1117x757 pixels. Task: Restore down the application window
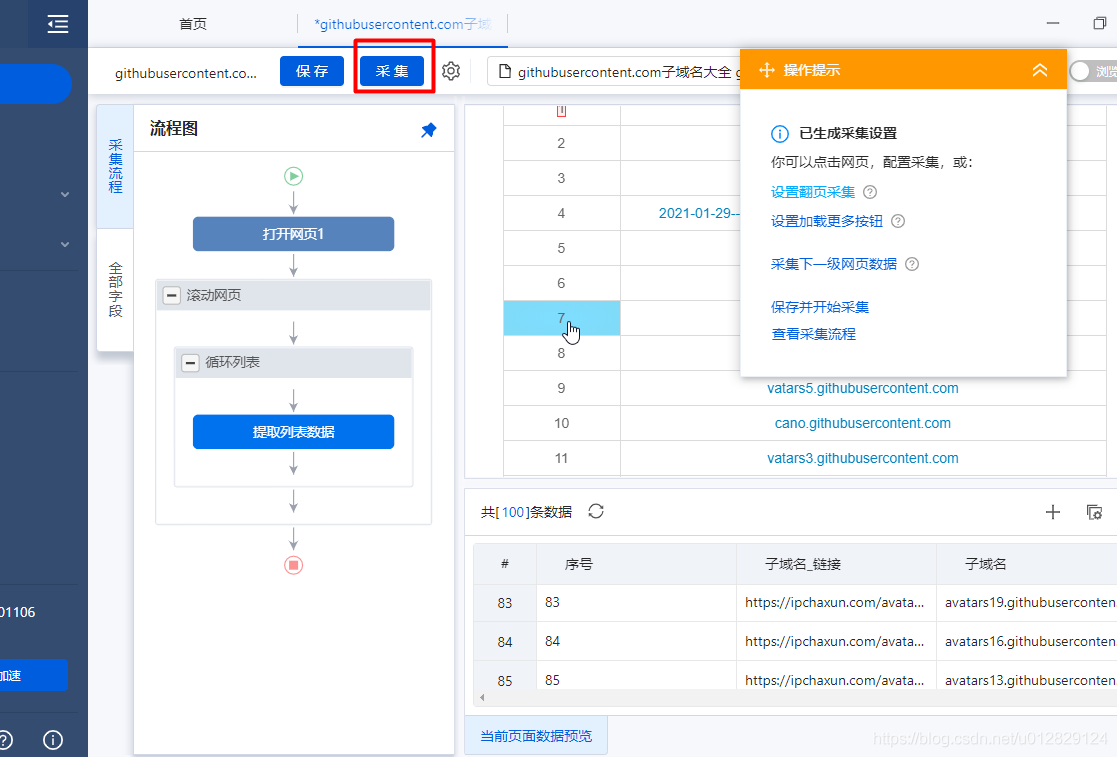pyautogui.click(x=1099, y=24)
